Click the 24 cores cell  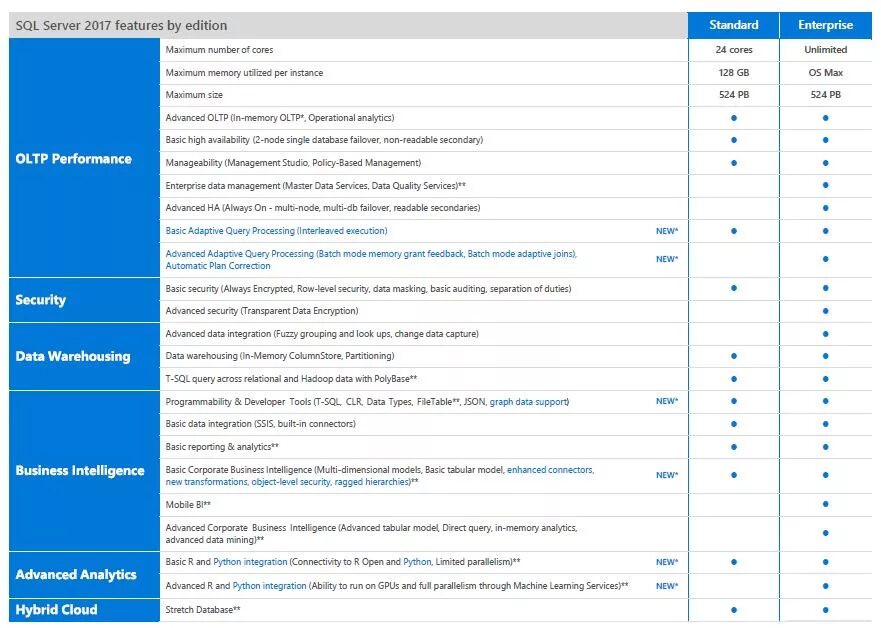733,50
